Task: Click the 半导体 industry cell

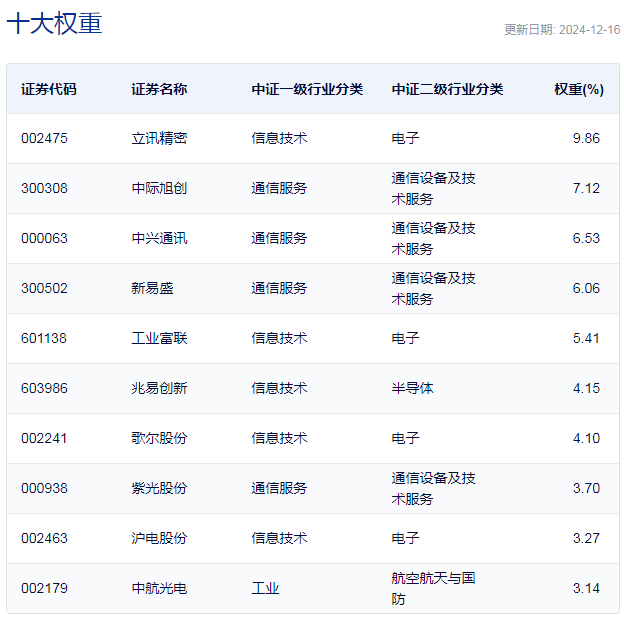Action: point(412,388)
